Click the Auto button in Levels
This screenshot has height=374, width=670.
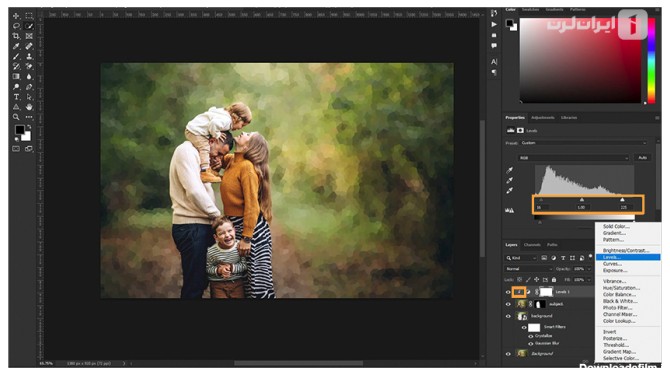tap(642, 158)
